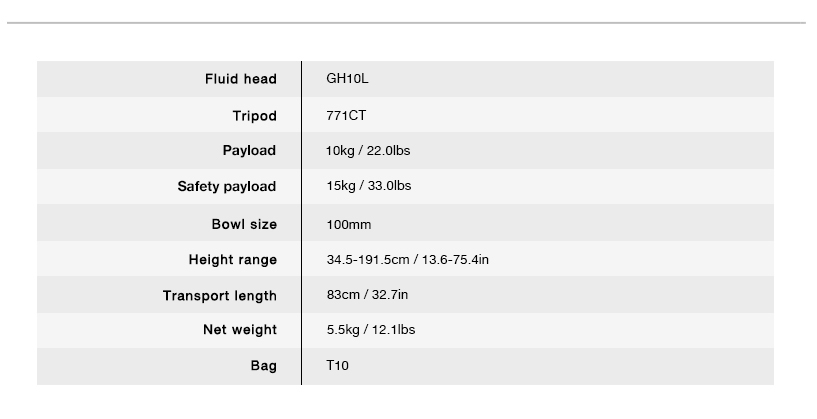Click the "Safety payload" row label
Image resolution: width=817 pixels, height=419 pixels.
pyautogui.click(x=226, y=187)
